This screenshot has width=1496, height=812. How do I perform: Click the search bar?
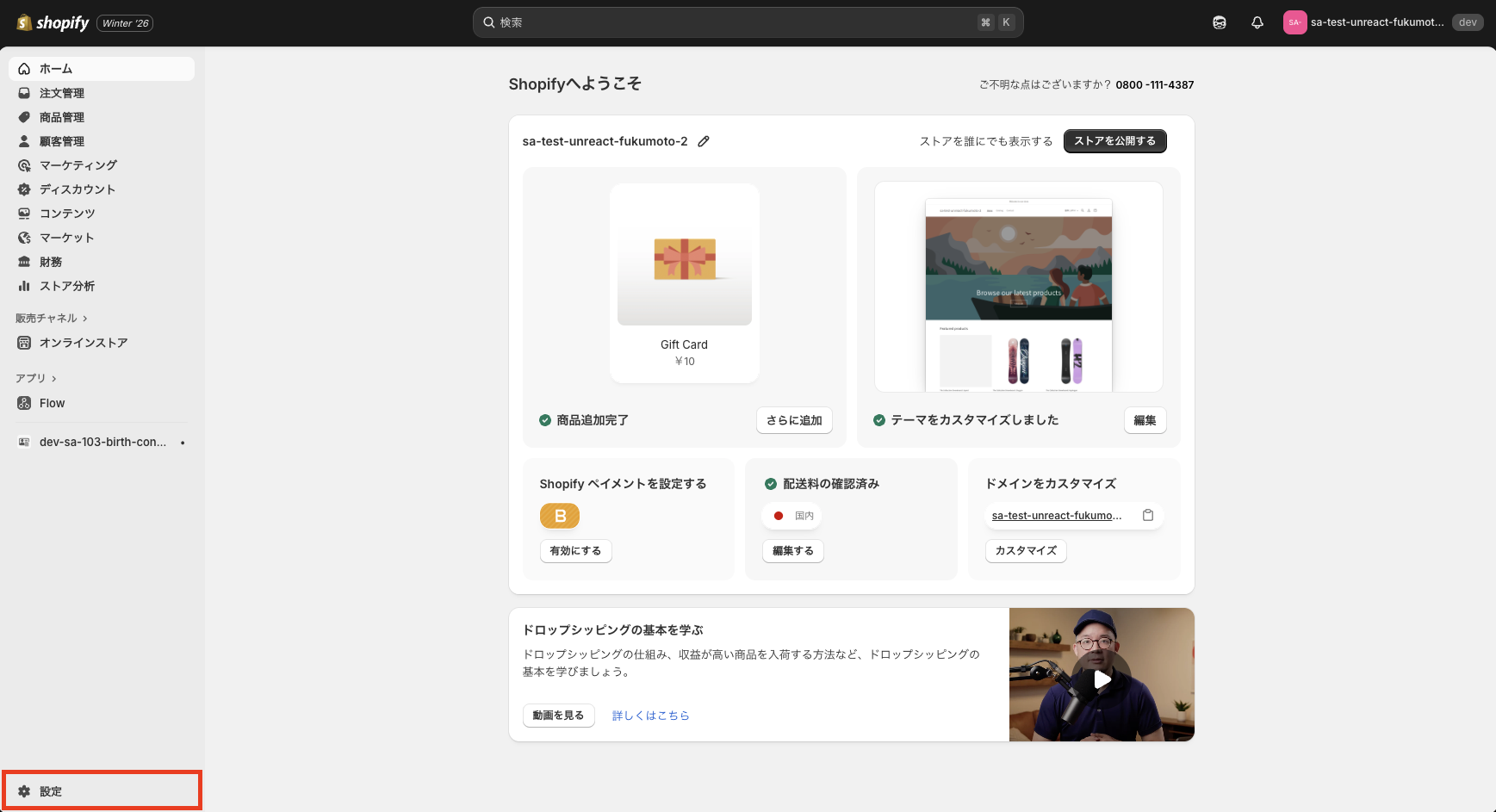[x=746, y=22]
